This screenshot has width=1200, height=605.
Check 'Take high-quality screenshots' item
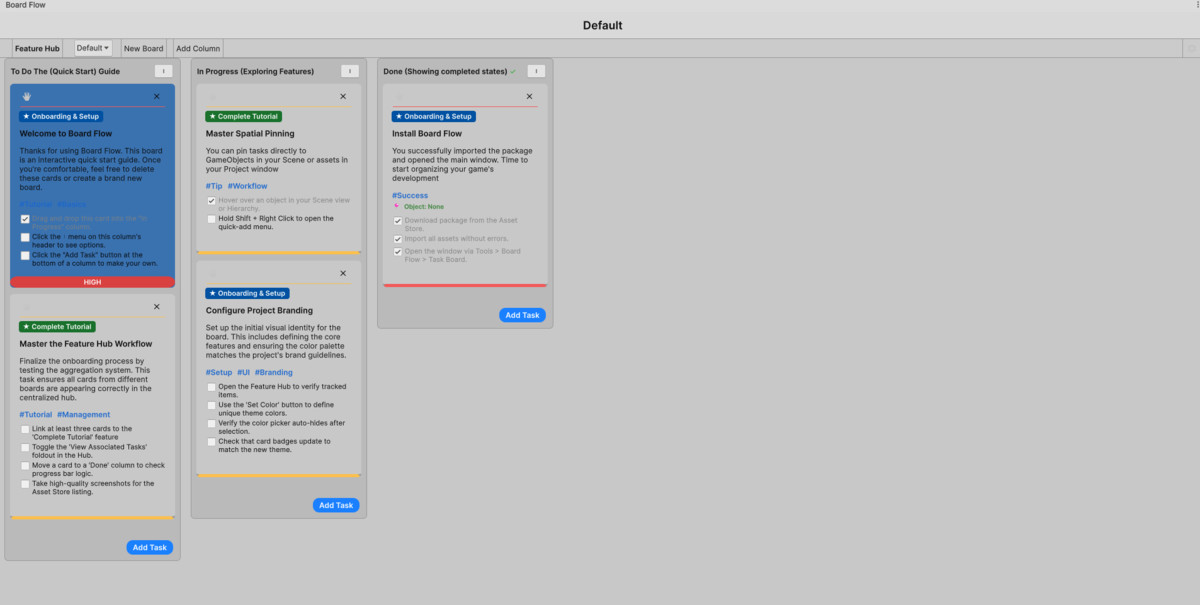pos(25,484)
